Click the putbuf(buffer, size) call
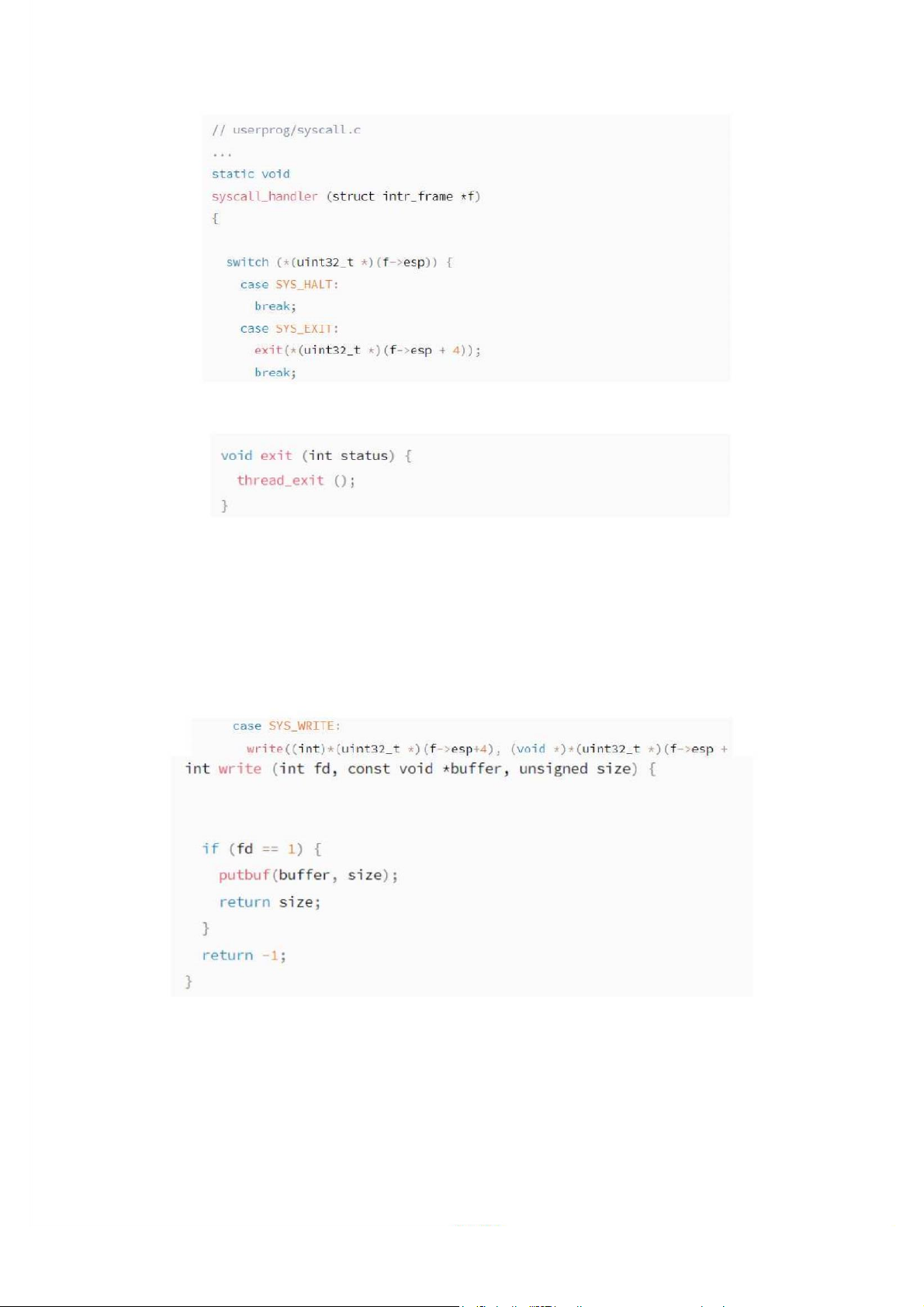 click(x=308, y=875)
